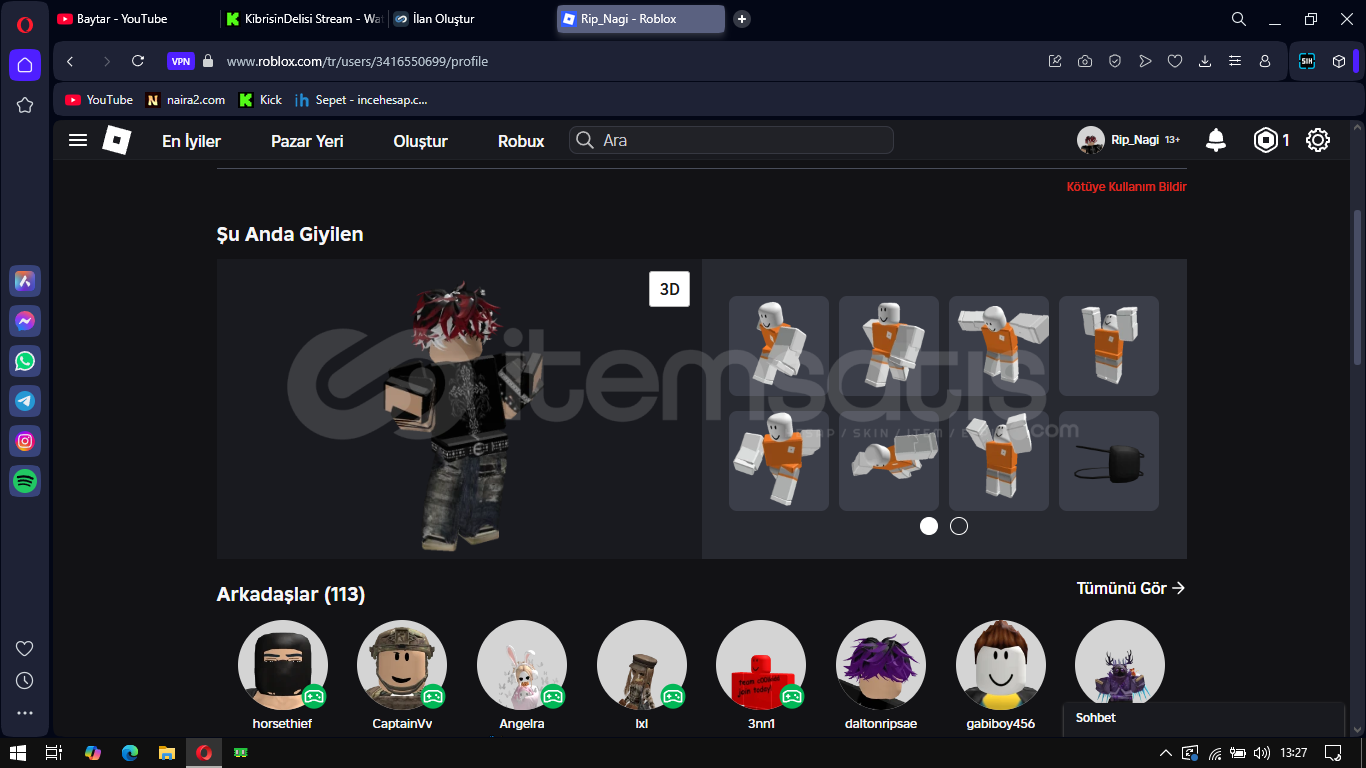This screenshot has height=768, width=1366.
Task: Open Opera's Aria AI sidebar icon
Action: coord(25,281)
